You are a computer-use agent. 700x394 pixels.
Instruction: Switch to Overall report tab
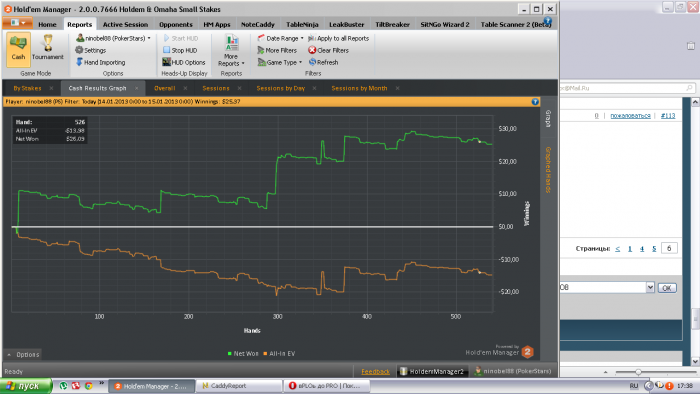(165, 88)
